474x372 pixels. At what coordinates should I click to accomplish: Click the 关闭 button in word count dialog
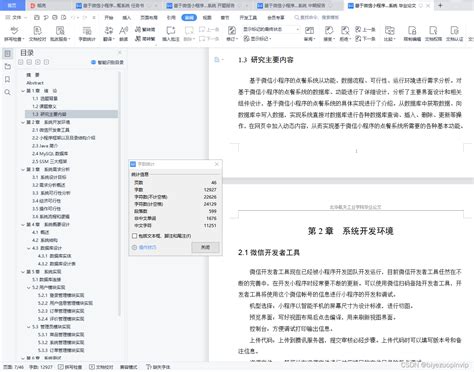(x=205, y=247)
